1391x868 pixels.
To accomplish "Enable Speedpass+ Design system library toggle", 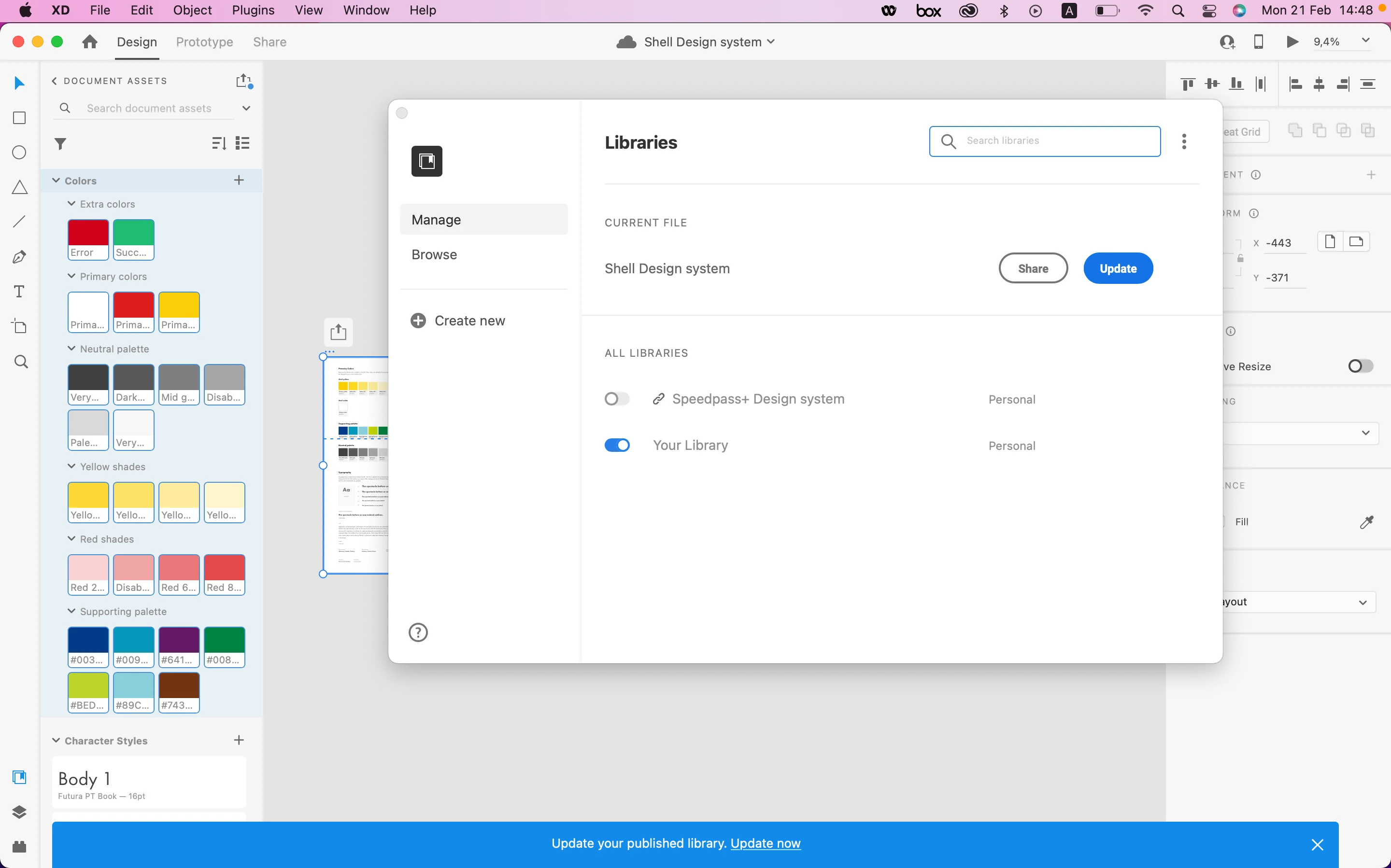I will [x=617, y=399].
